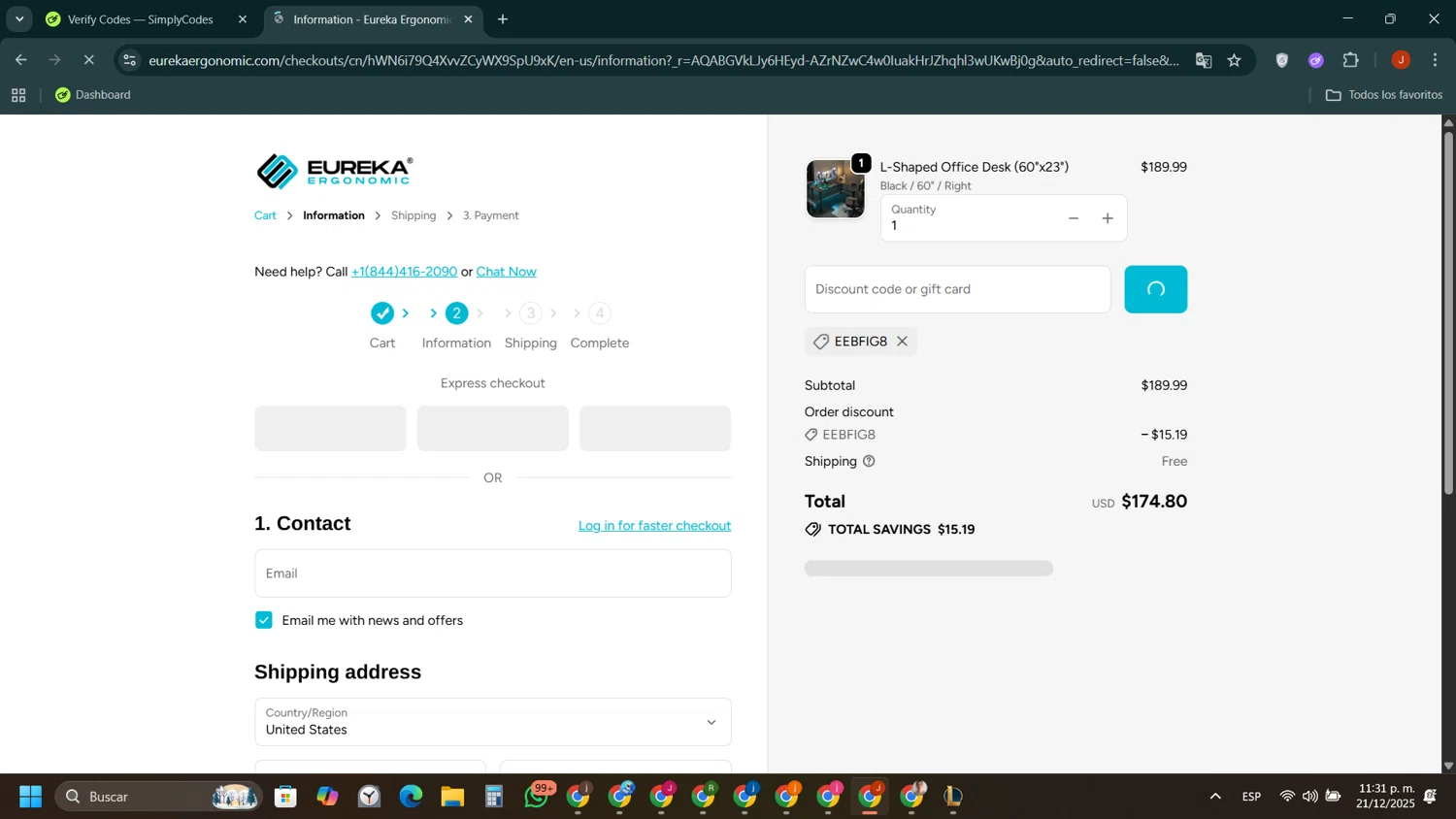Image resolution: width=1456 pixels, height=819 pixels.
Task: Open a new browser tab
Action: pos(503,19)
